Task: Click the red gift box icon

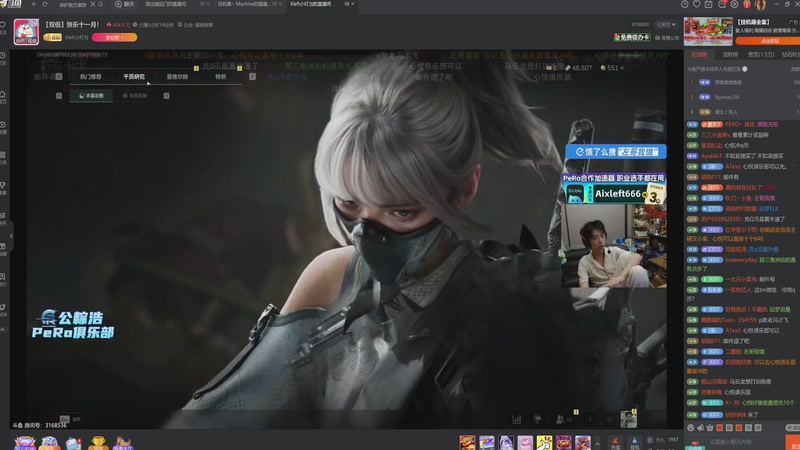Action: coord(747,4)
